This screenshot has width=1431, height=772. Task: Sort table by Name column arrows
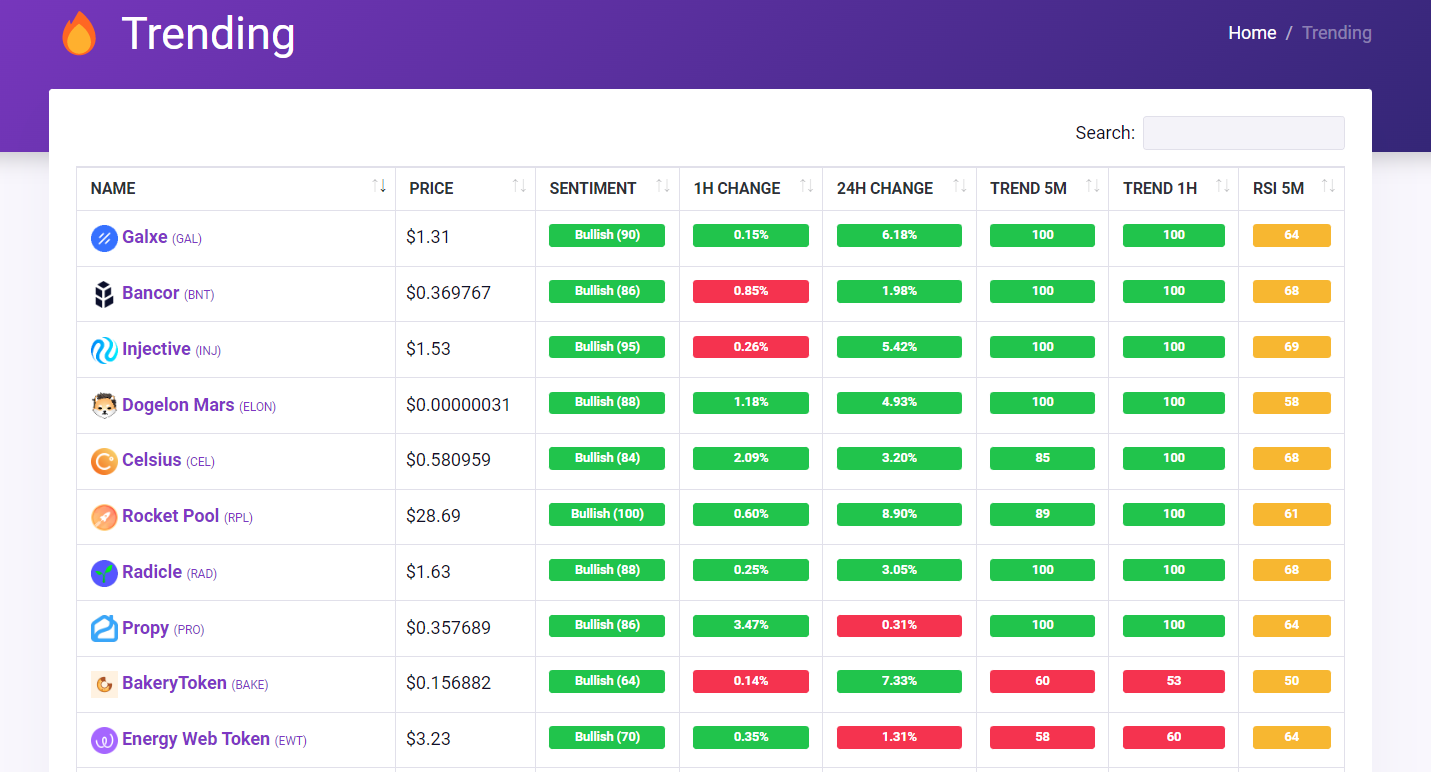point(379,187)
